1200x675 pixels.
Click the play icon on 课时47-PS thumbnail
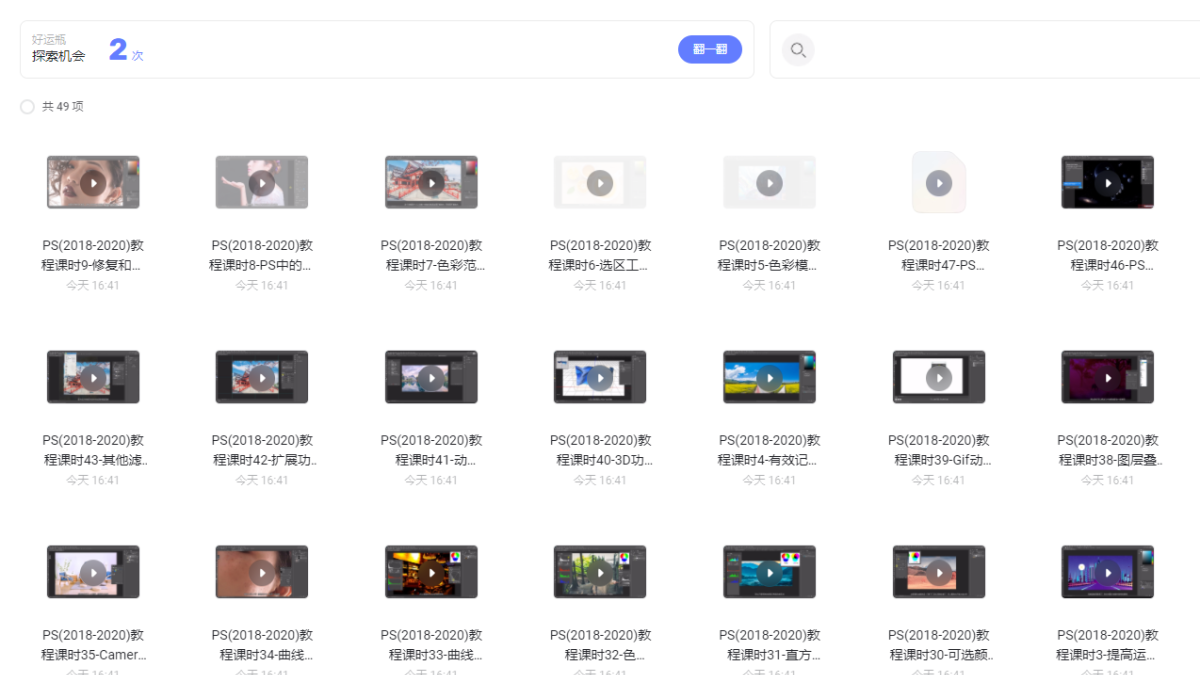coord(938,182)
